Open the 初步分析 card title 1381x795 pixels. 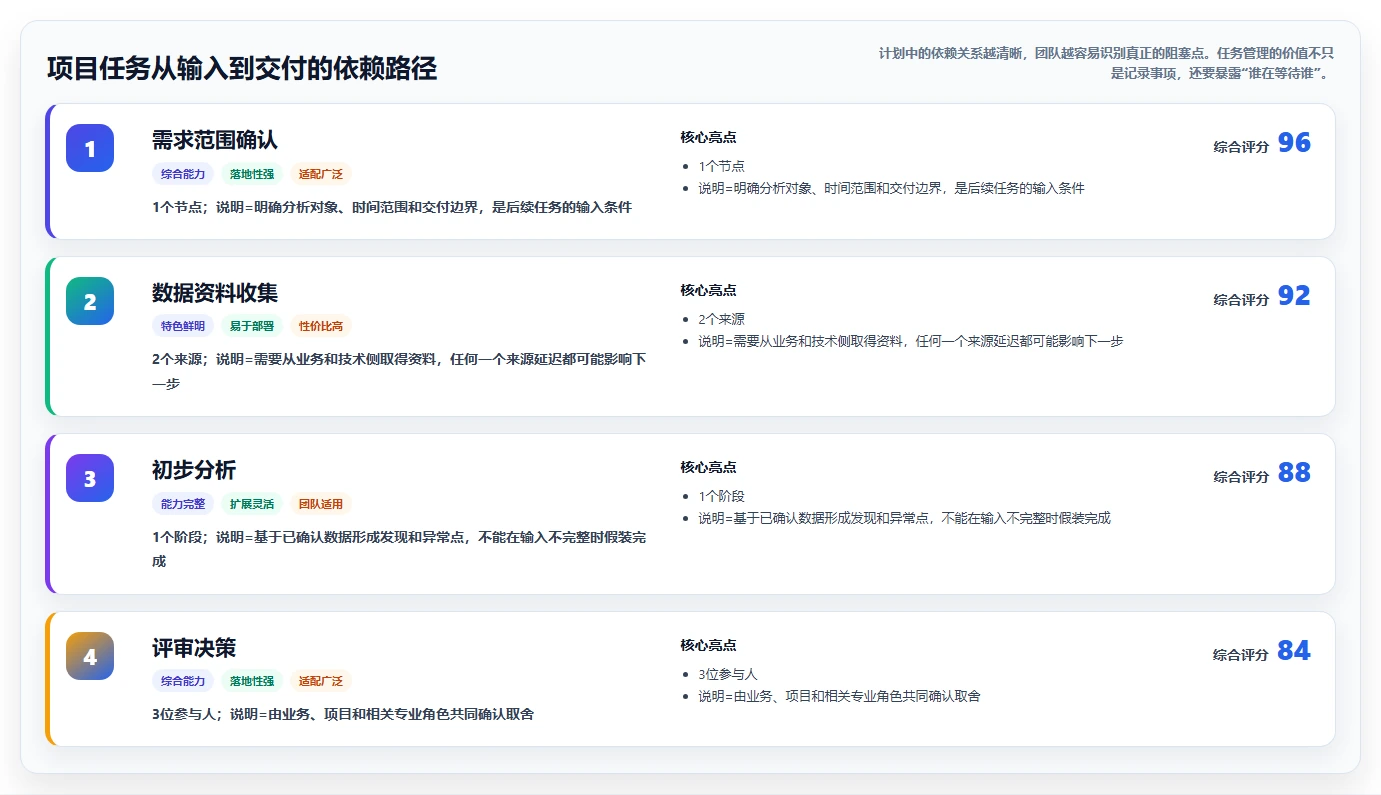tap(194, 470)
